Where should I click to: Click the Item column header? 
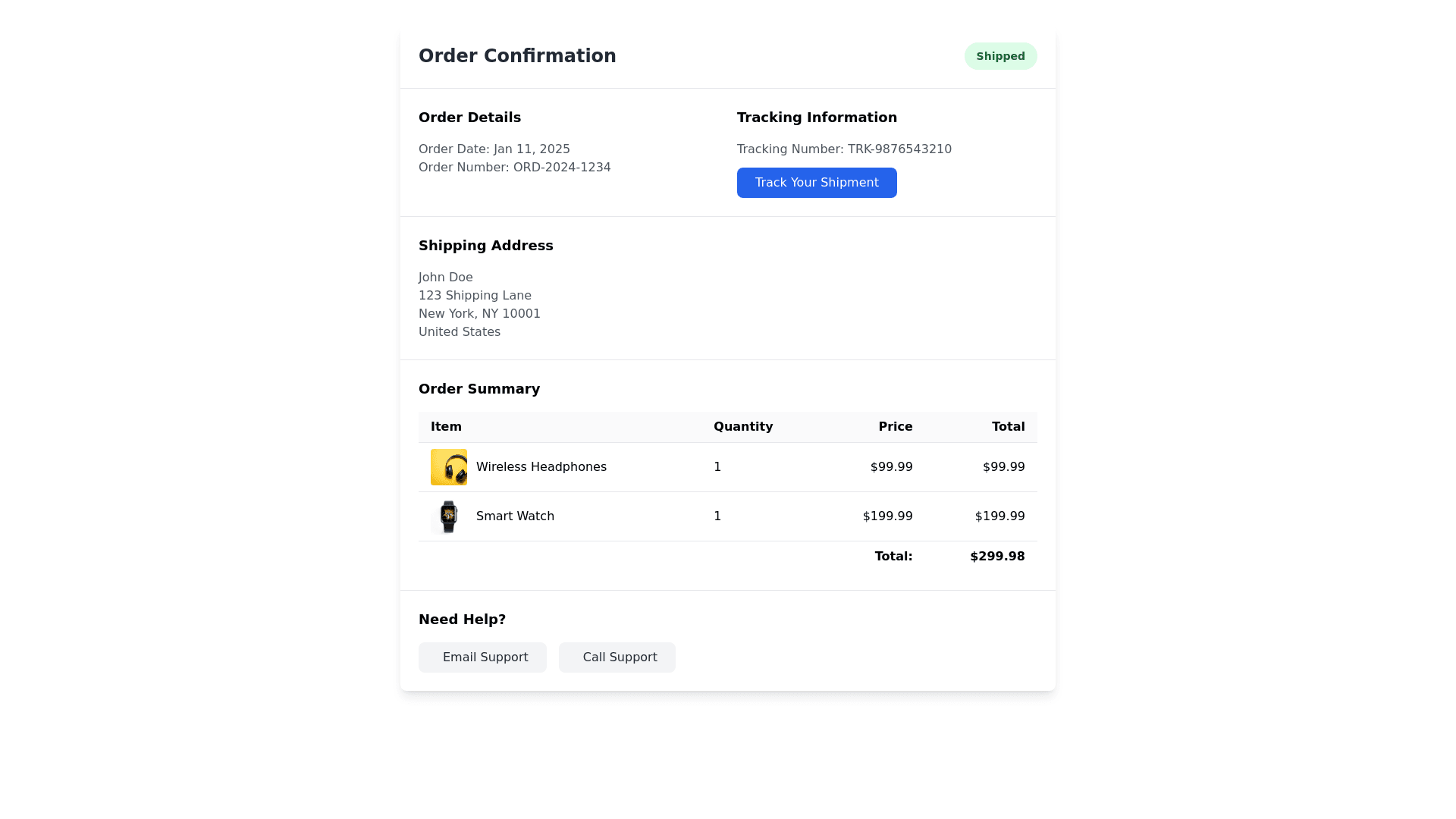point(446,427)
